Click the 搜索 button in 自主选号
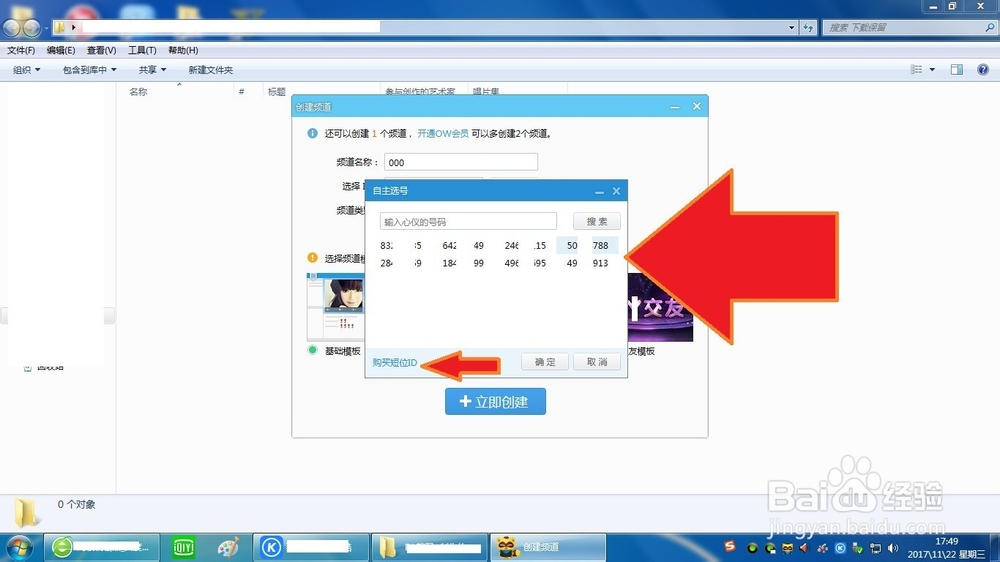 pos(597,221)
